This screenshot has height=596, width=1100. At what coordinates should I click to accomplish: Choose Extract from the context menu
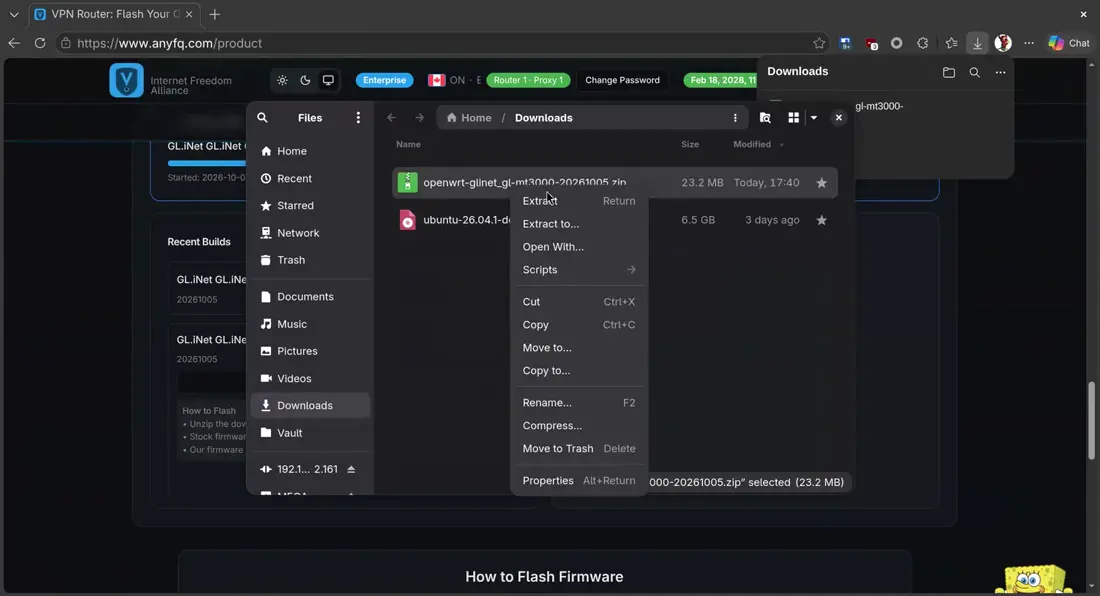point(579,201)
